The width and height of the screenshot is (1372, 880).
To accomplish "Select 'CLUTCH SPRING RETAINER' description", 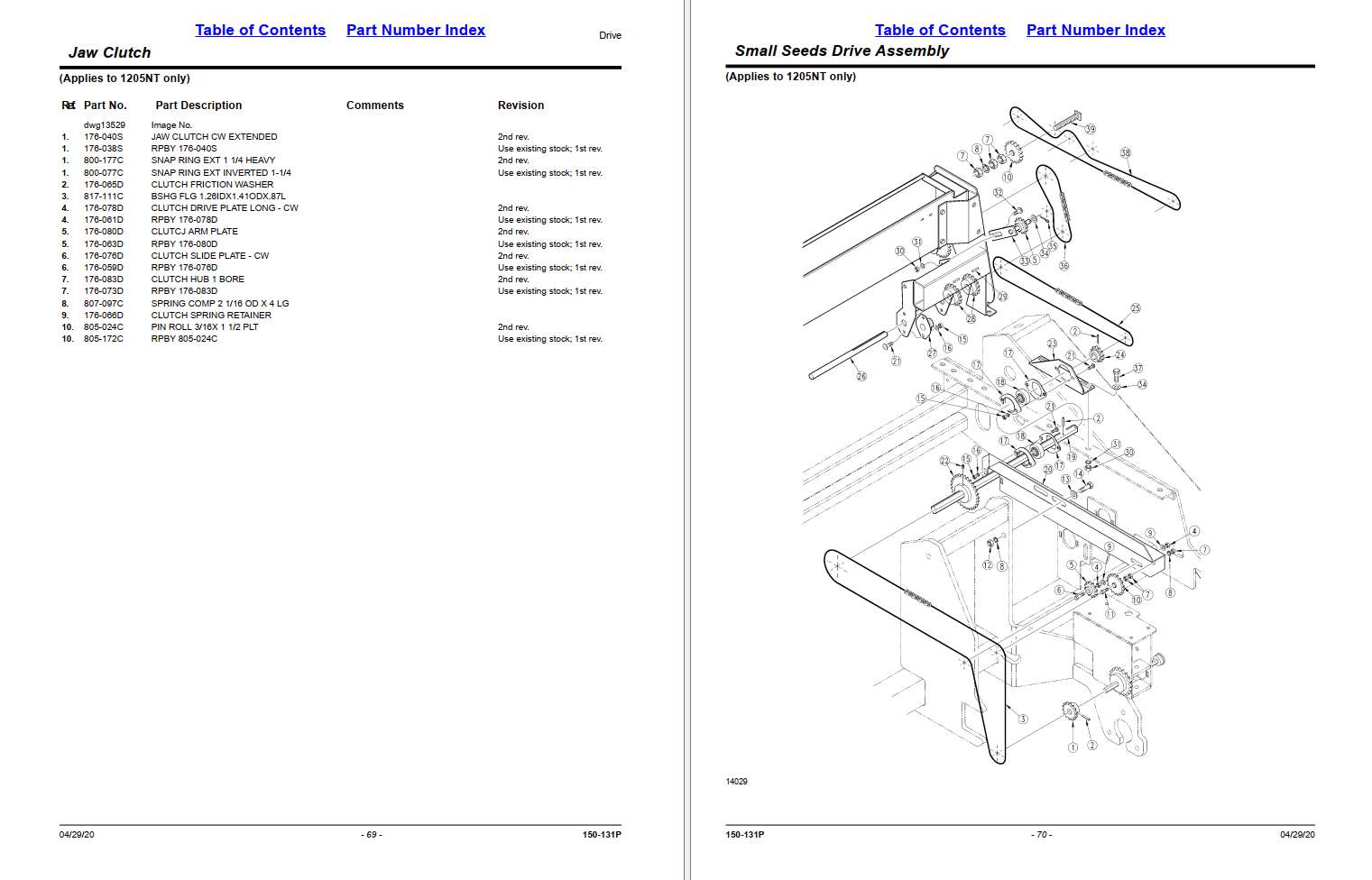I will [211, 315].
